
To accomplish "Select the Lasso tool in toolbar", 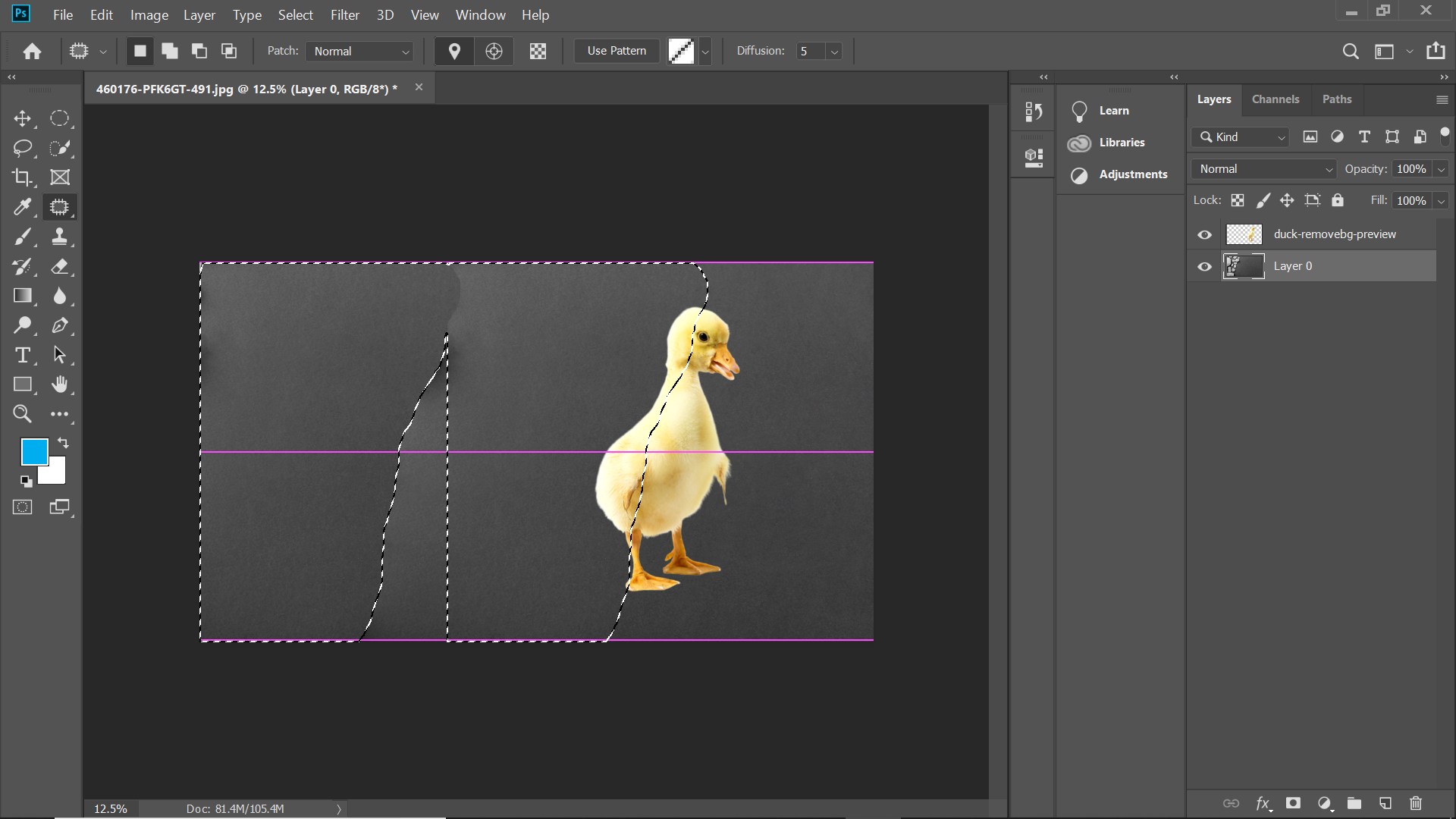I will (23, 148).
